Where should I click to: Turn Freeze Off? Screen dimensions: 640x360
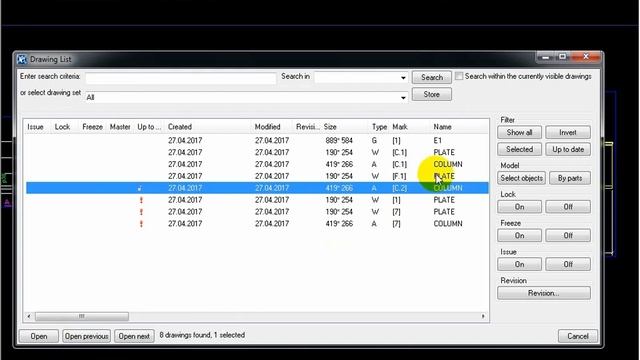point(568,236)
